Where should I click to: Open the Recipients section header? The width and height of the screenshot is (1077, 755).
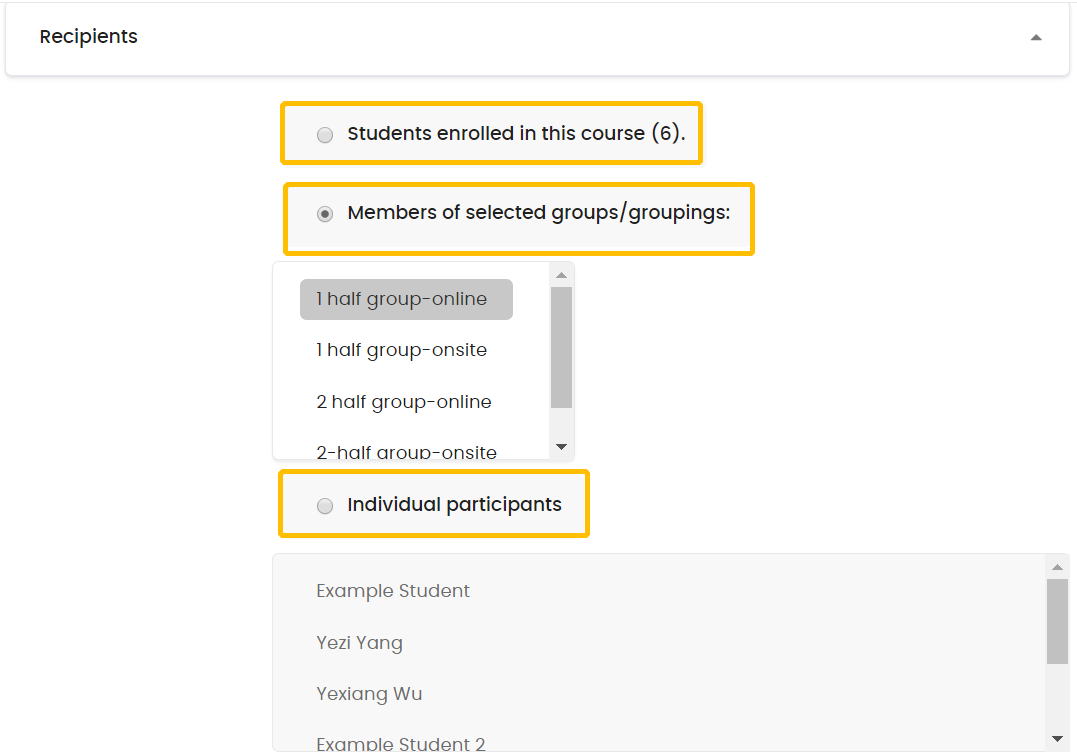[537, 38]
